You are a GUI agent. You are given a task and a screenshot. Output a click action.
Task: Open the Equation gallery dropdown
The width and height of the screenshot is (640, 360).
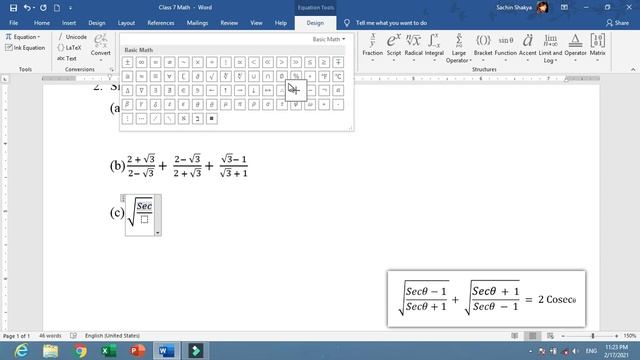[23, 37]
